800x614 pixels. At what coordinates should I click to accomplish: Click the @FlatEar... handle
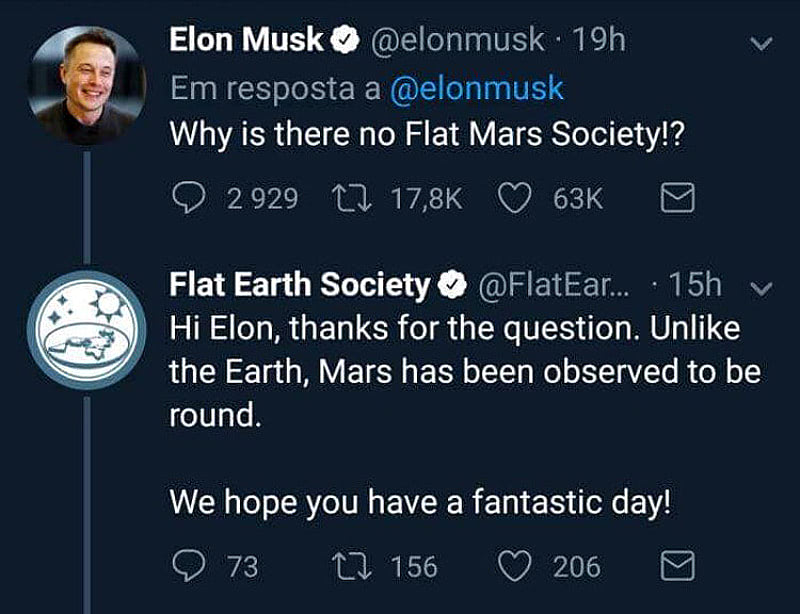pyautogui.click(x=555, y=285)
